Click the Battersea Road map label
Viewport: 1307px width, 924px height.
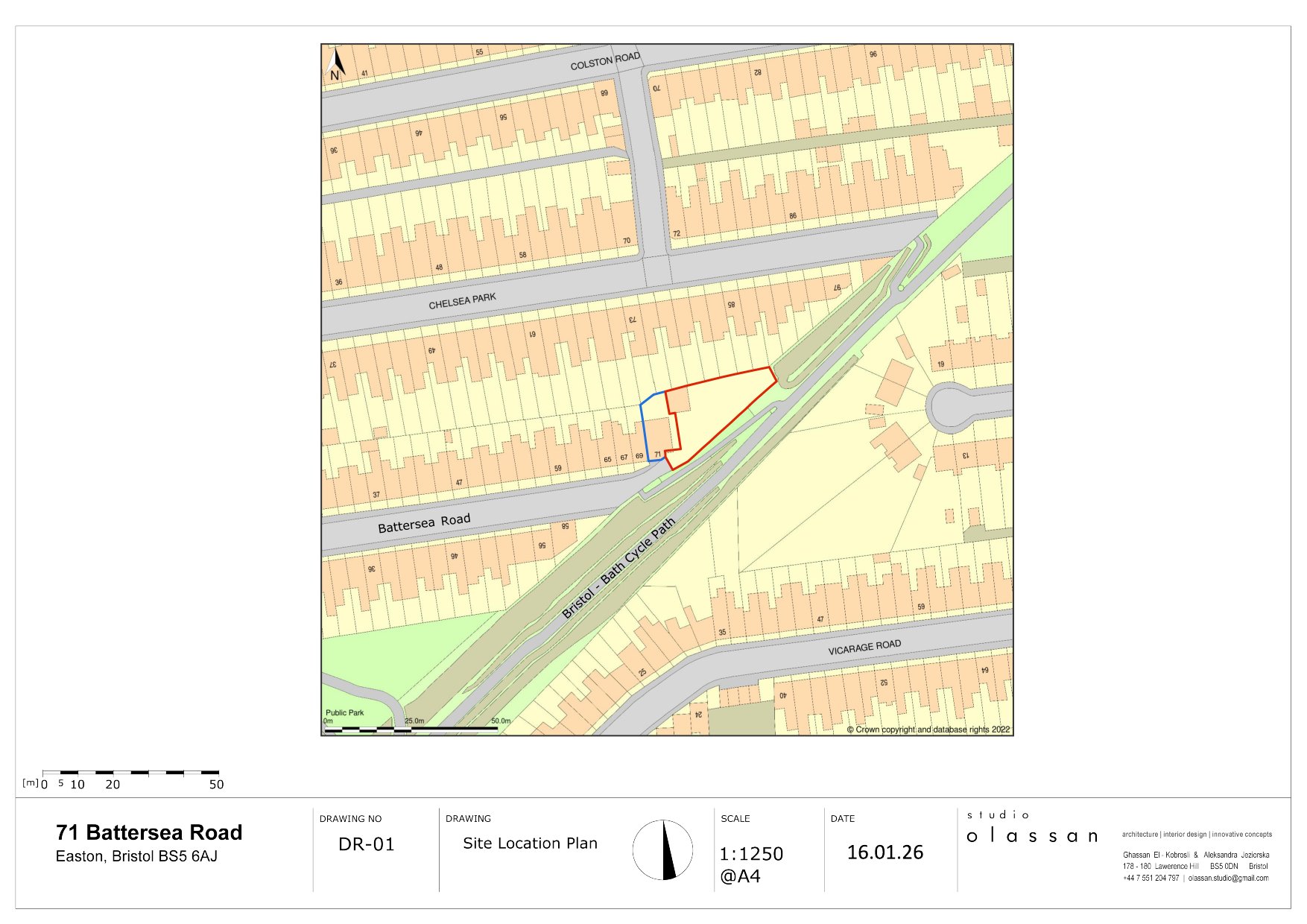[x=424, y=523]
